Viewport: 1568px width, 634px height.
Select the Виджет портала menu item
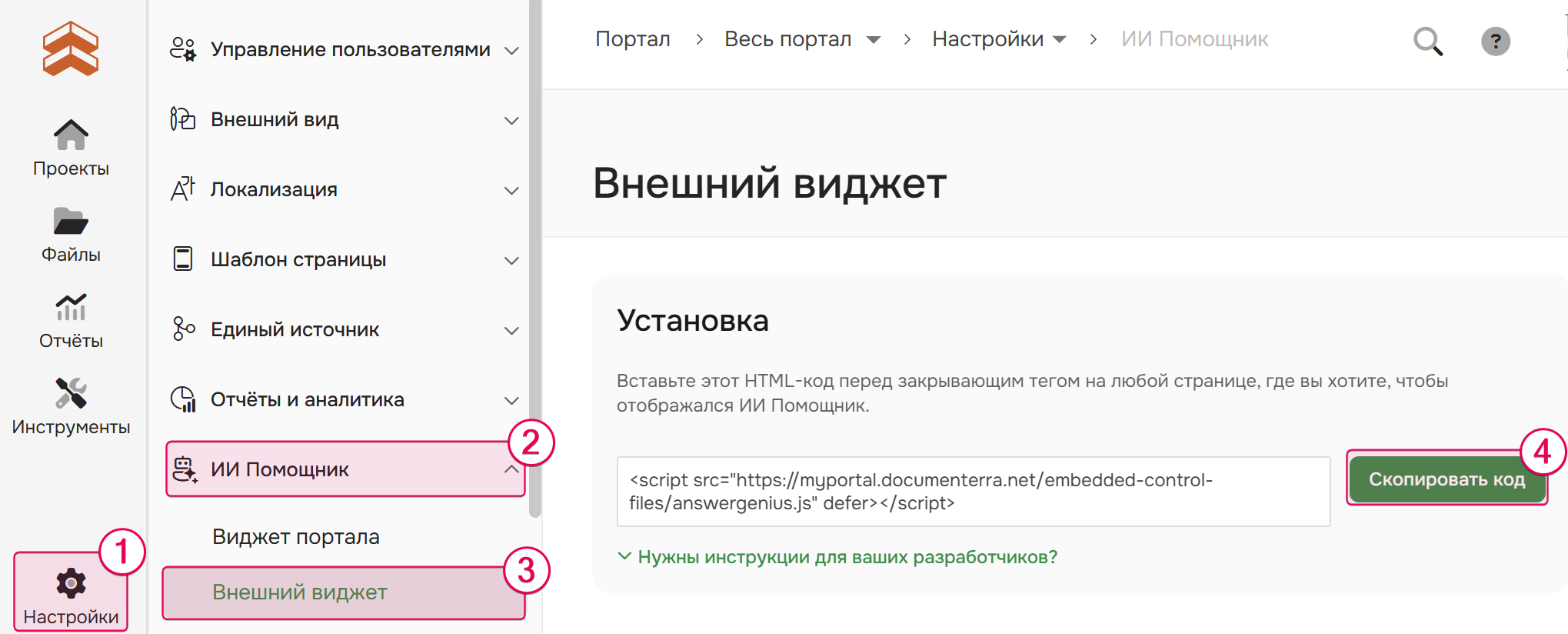coord(296,537)
